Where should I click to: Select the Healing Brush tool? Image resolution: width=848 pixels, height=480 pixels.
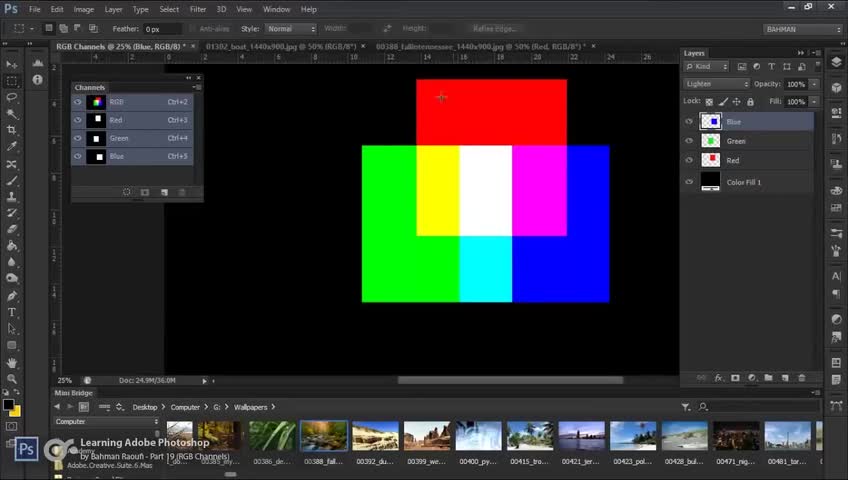pyautogui.click(x=11, y=164)
